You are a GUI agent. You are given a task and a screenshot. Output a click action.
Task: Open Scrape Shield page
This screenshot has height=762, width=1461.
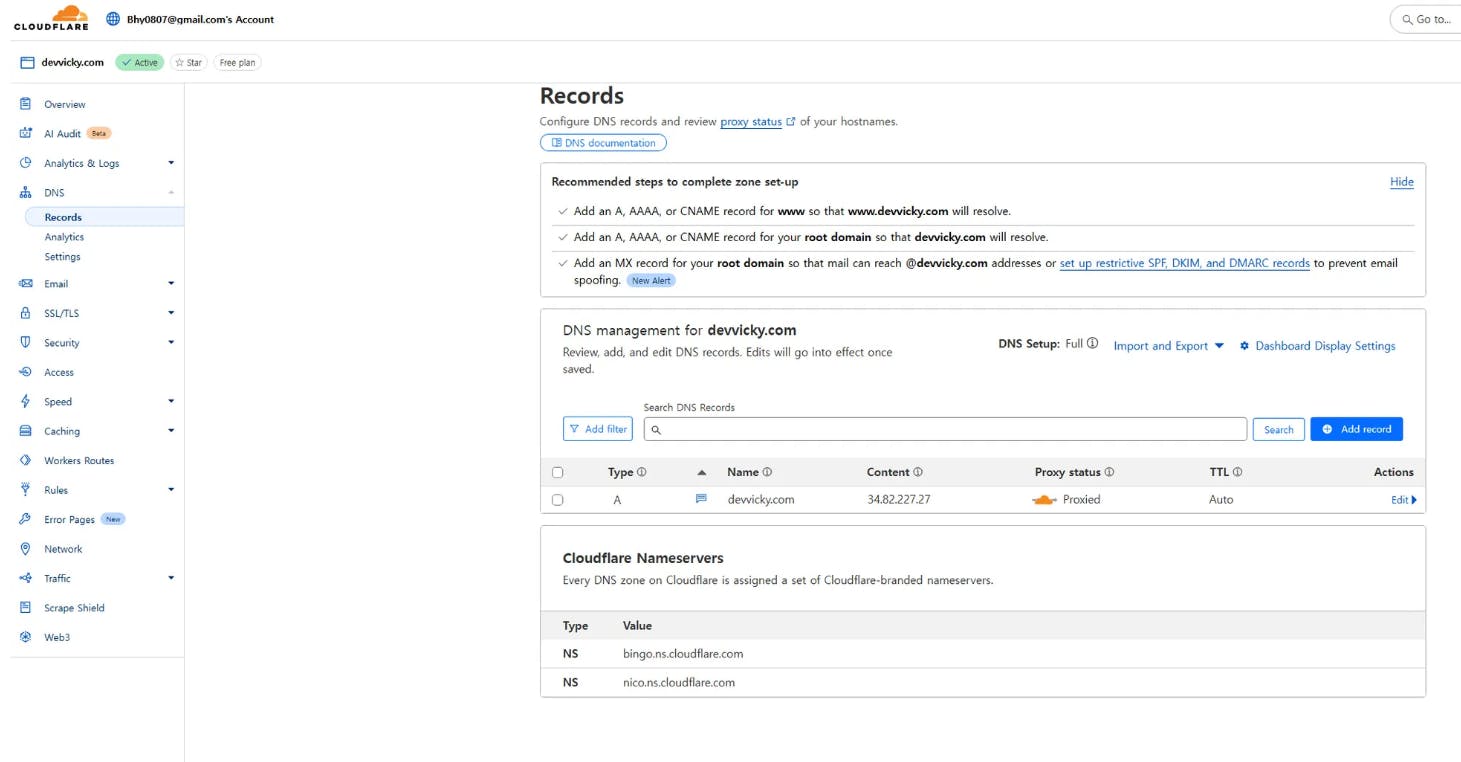(74, 608)
